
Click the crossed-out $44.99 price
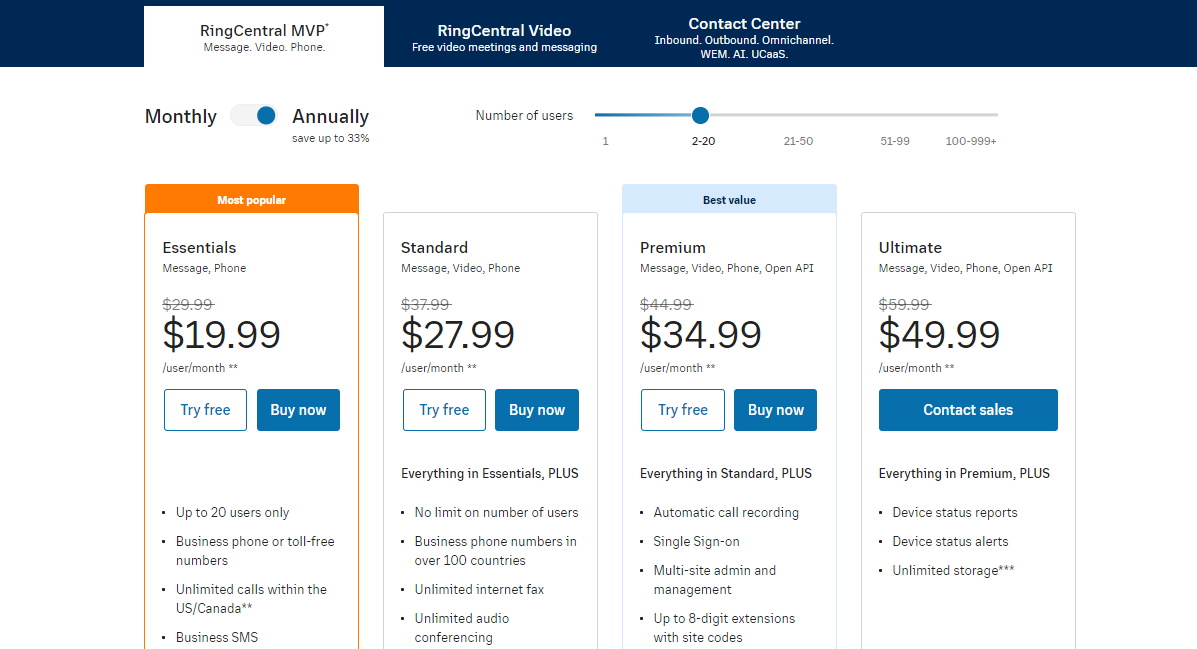click(666, 305)
